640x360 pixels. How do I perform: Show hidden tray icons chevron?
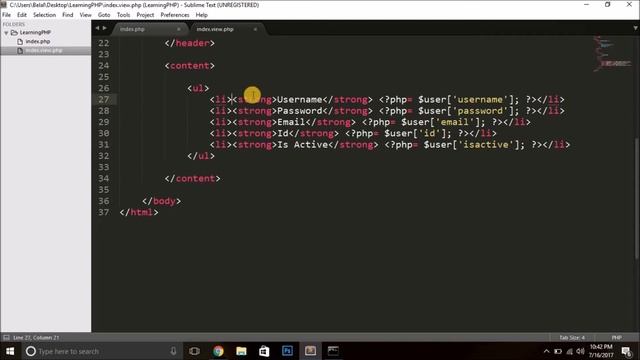coord(547,351)
